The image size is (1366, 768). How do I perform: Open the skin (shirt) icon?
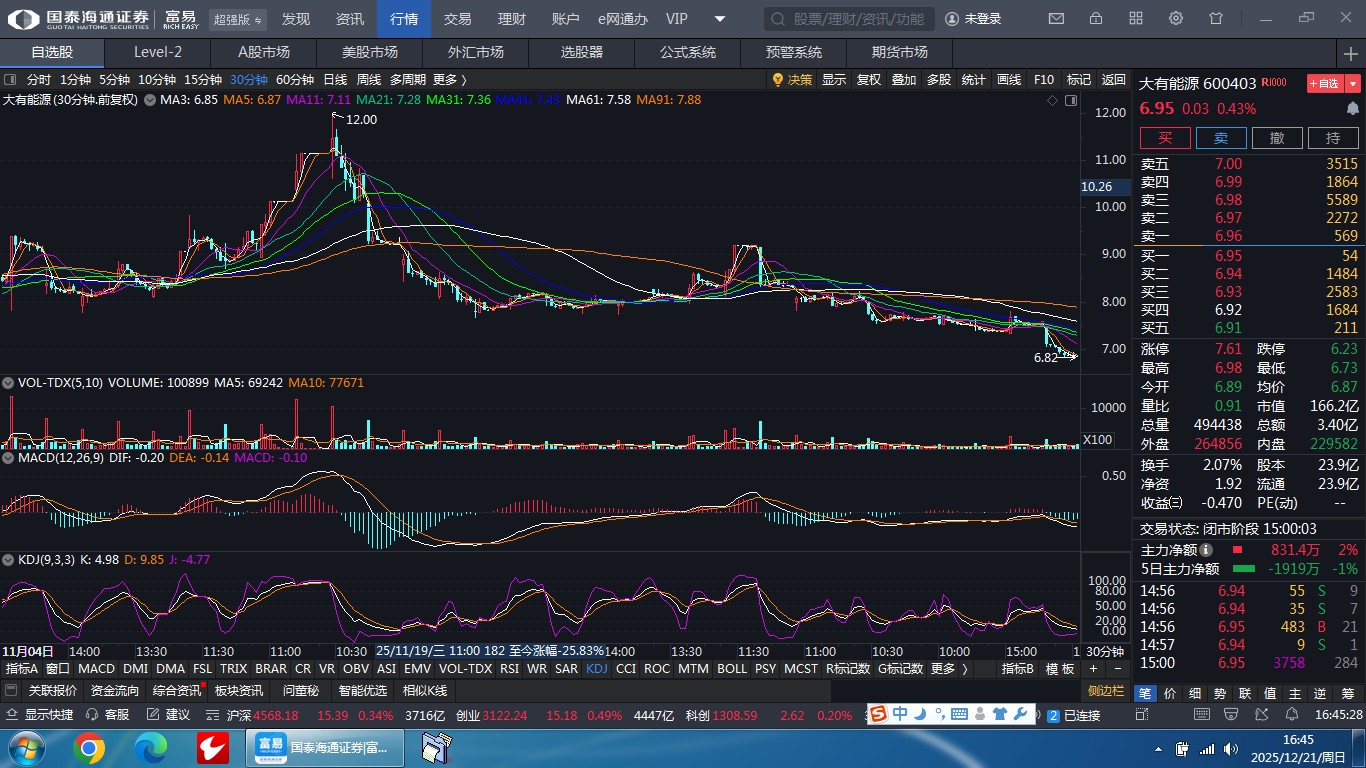(1216, 19)
